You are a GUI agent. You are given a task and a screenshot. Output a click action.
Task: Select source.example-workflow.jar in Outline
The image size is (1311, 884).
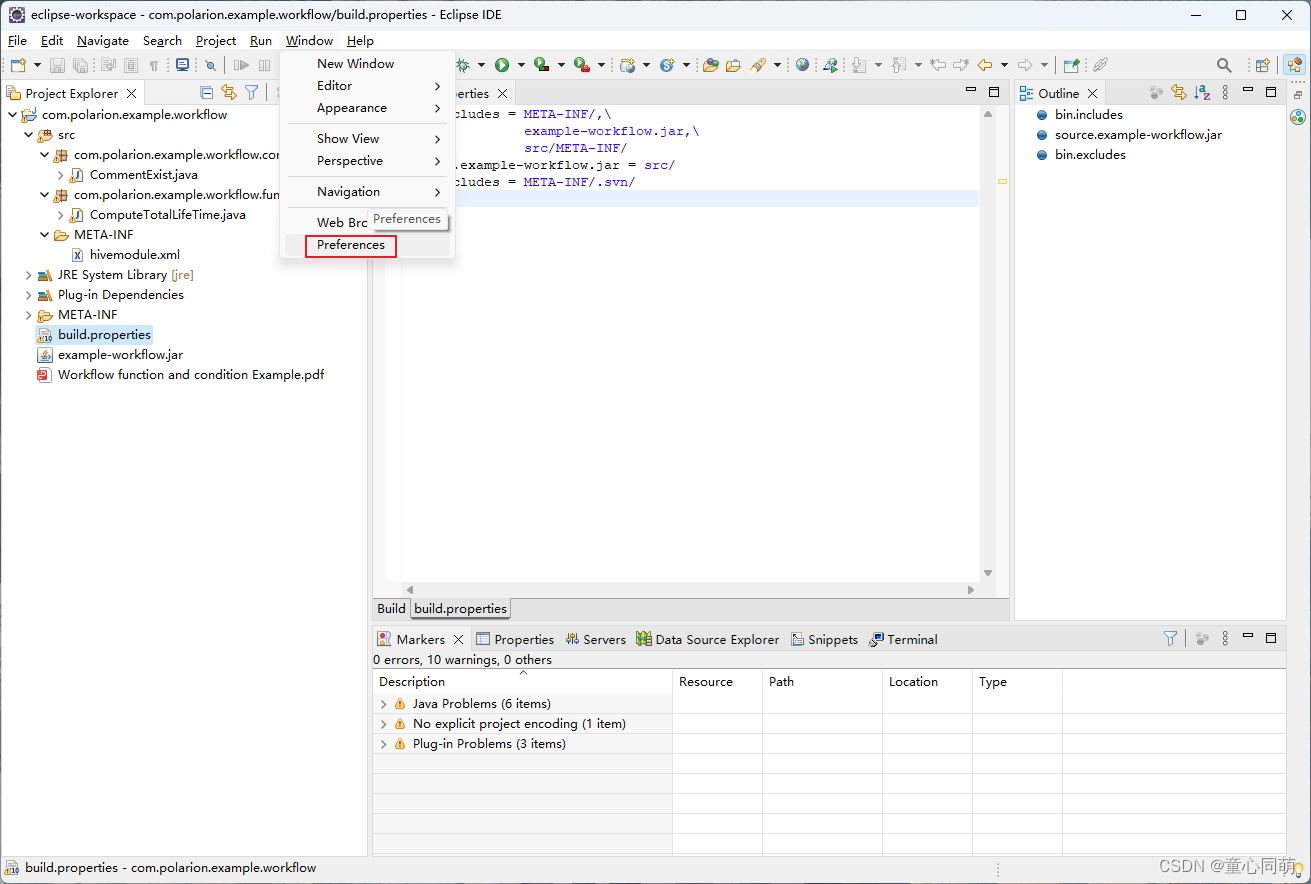point(1129,135)
